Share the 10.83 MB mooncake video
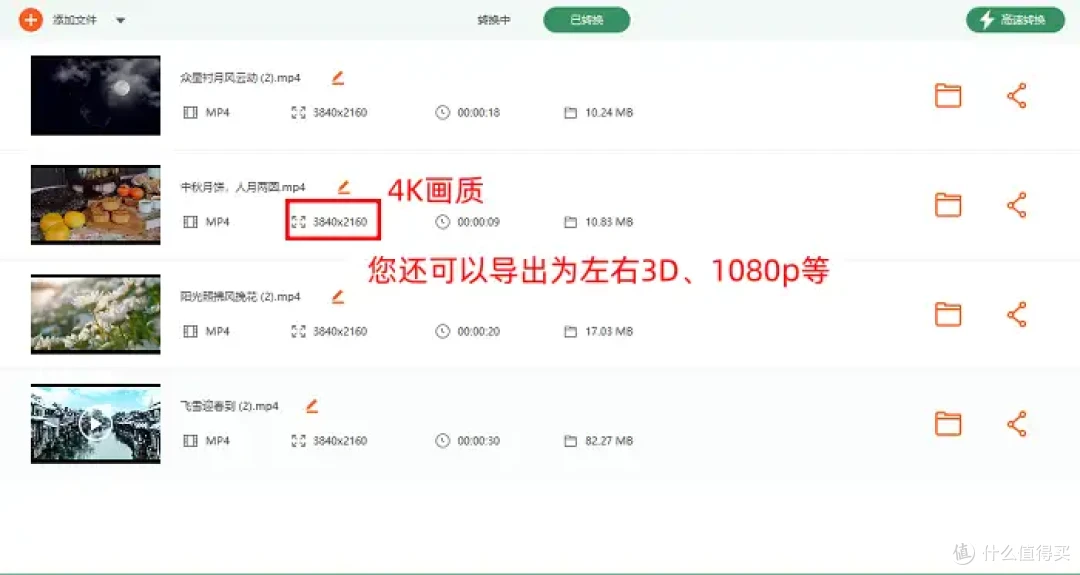 click(1017, 205)
